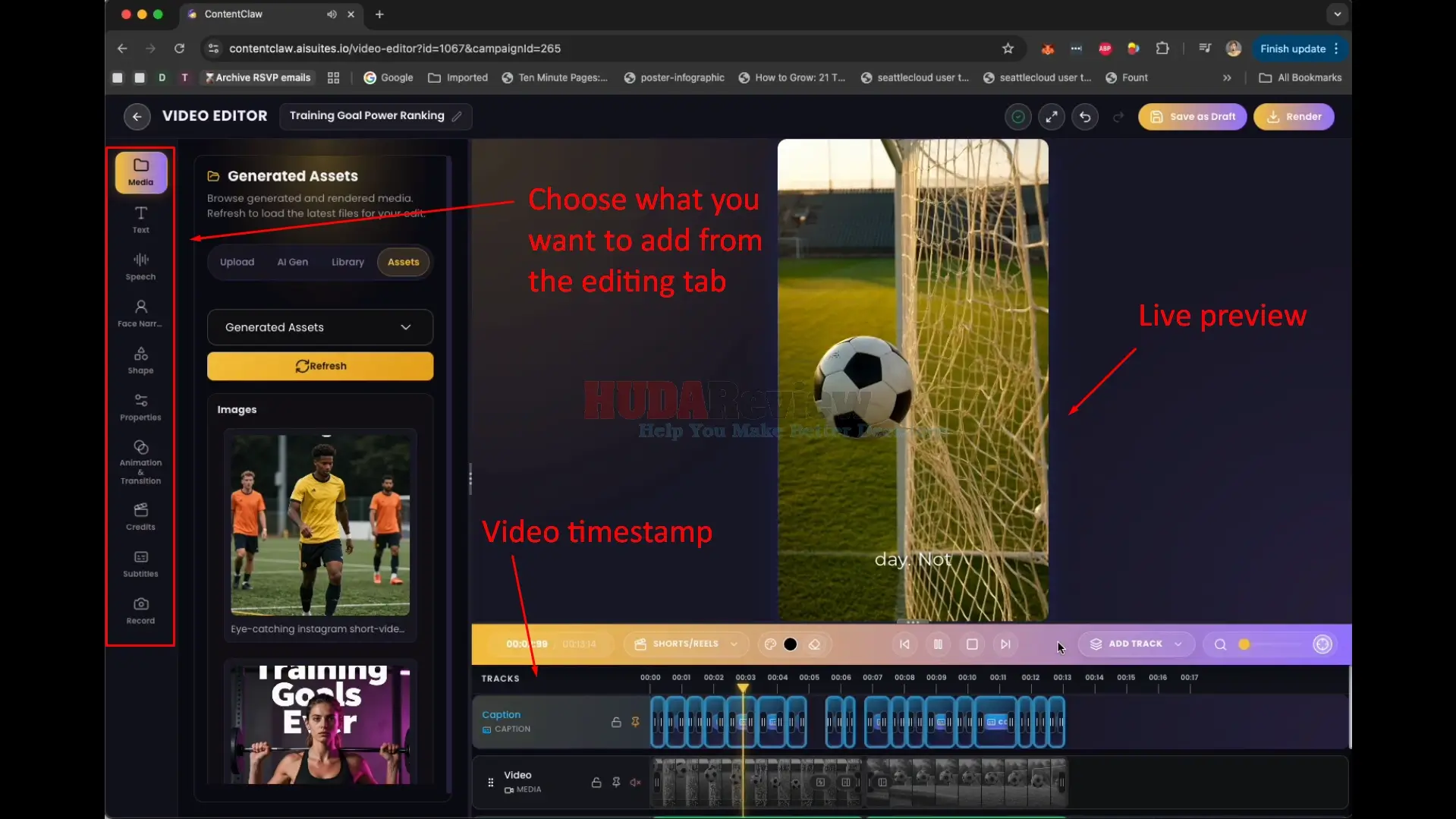Toggle the lock on the Video track
Screen dimensions: 1456x819
tap(596, 783)
